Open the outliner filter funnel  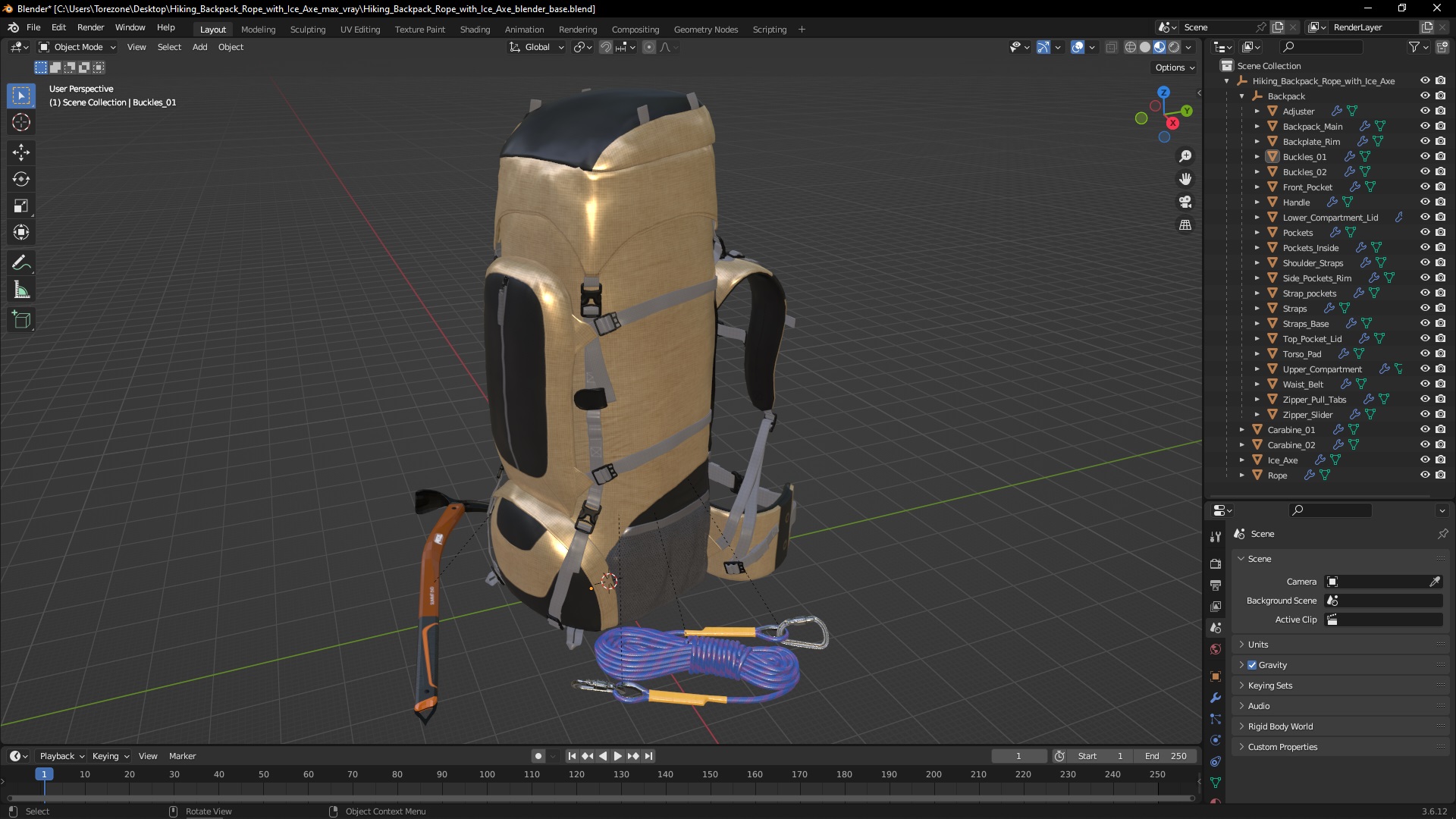tap(1414, 47)
